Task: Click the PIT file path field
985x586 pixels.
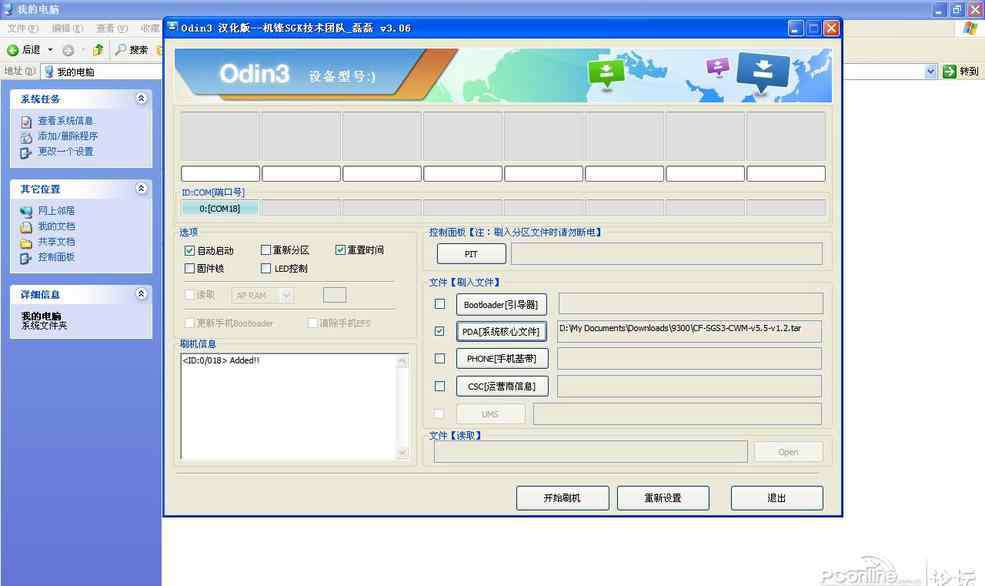Action: click(x=667, y=254)
